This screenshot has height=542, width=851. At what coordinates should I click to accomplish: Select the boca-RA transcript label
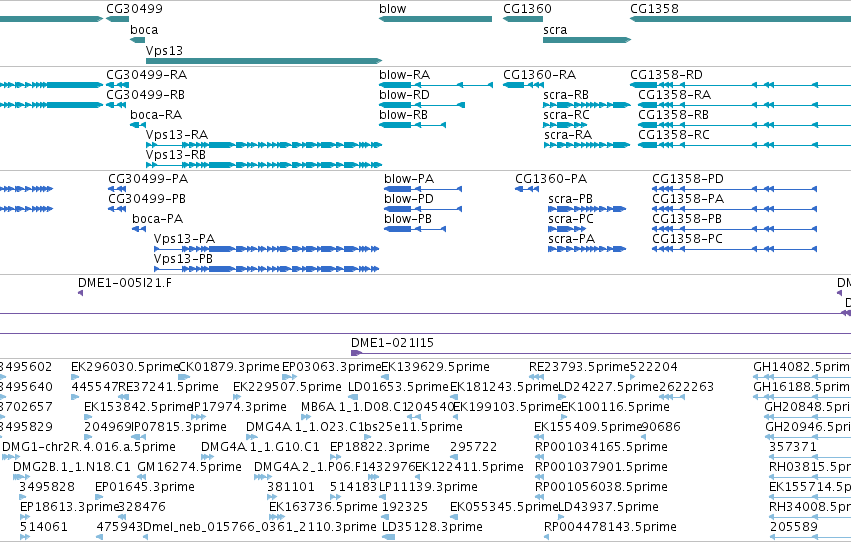156,115
